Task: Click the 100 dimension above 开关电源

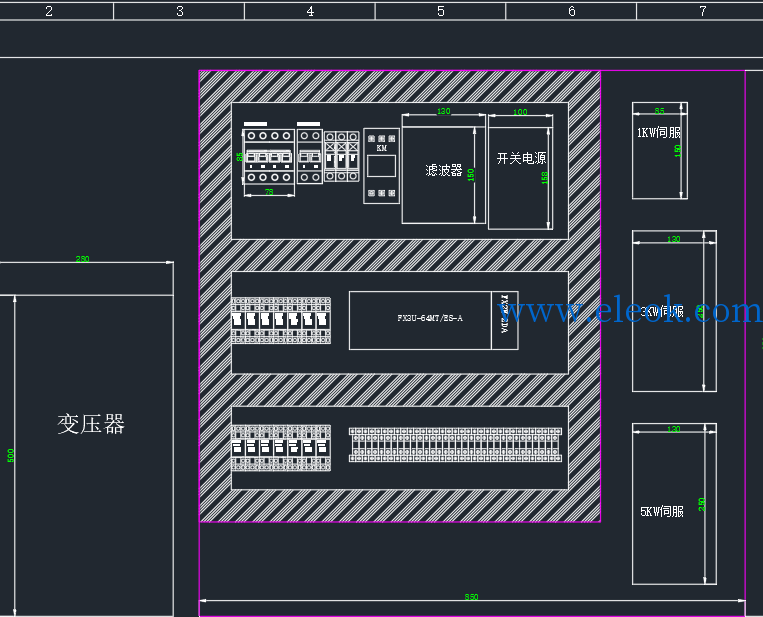Action: click(520, 112)
